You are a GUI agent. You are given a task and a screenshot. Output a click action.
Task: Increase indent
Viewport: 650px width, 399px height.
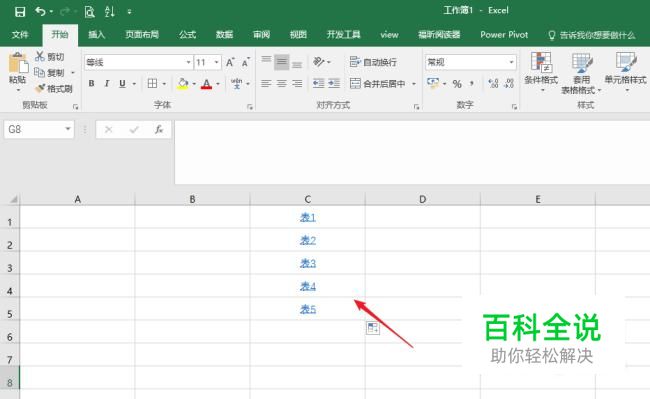(334, 84)
